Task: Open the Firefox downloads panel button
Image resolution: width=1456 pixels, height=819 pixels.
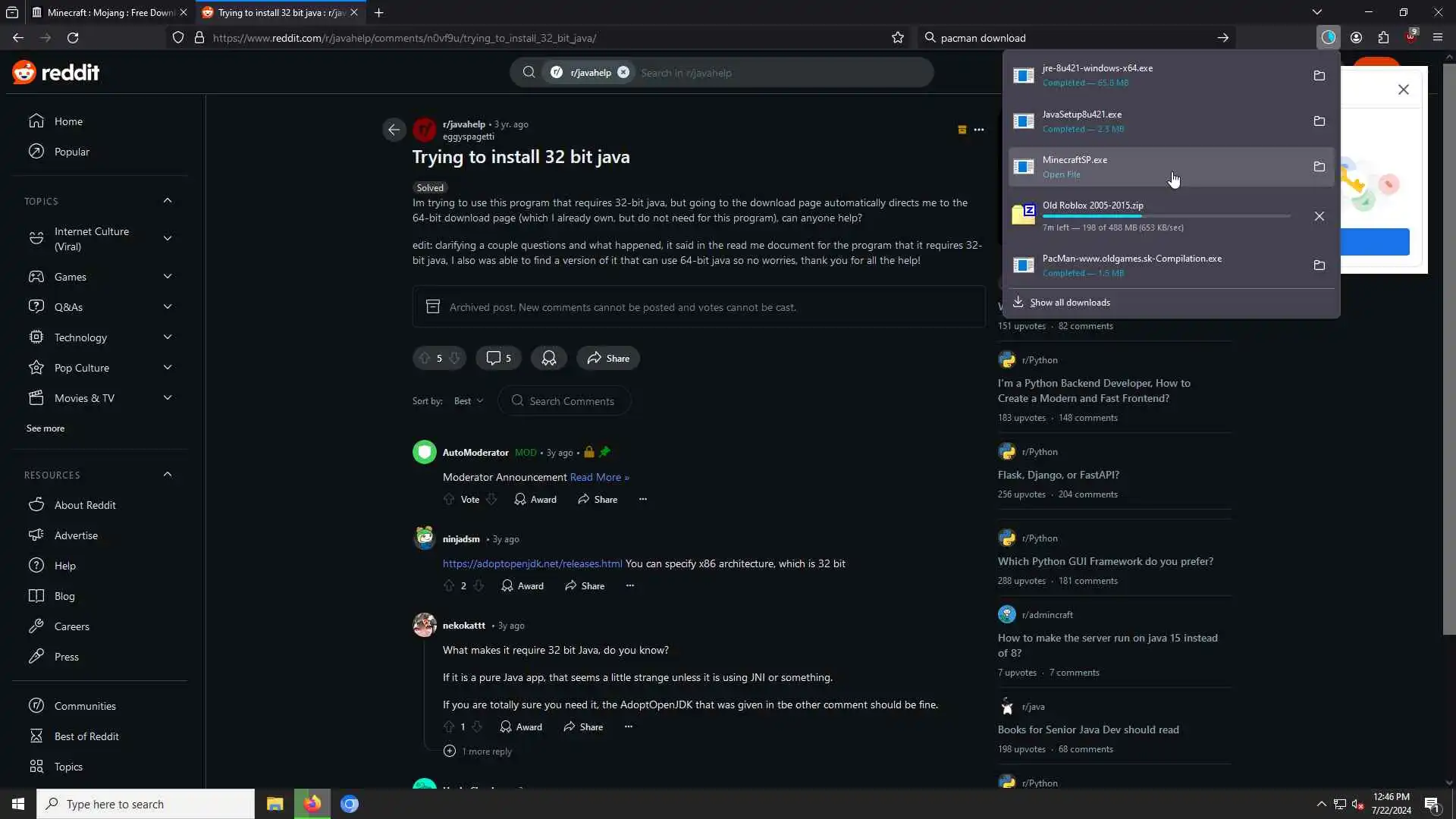Action: pos(1328,37)
